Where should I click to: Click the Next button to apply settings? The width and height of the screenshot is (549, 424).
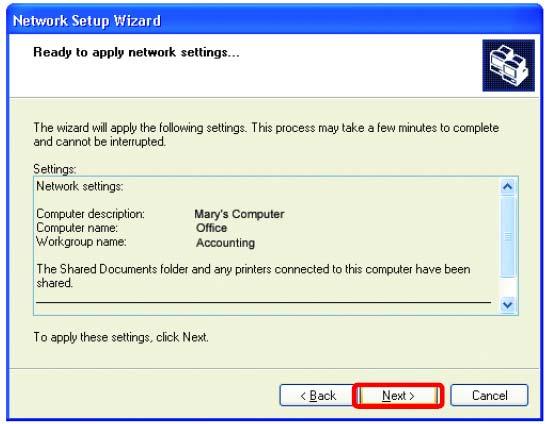[x=398, y=396]
